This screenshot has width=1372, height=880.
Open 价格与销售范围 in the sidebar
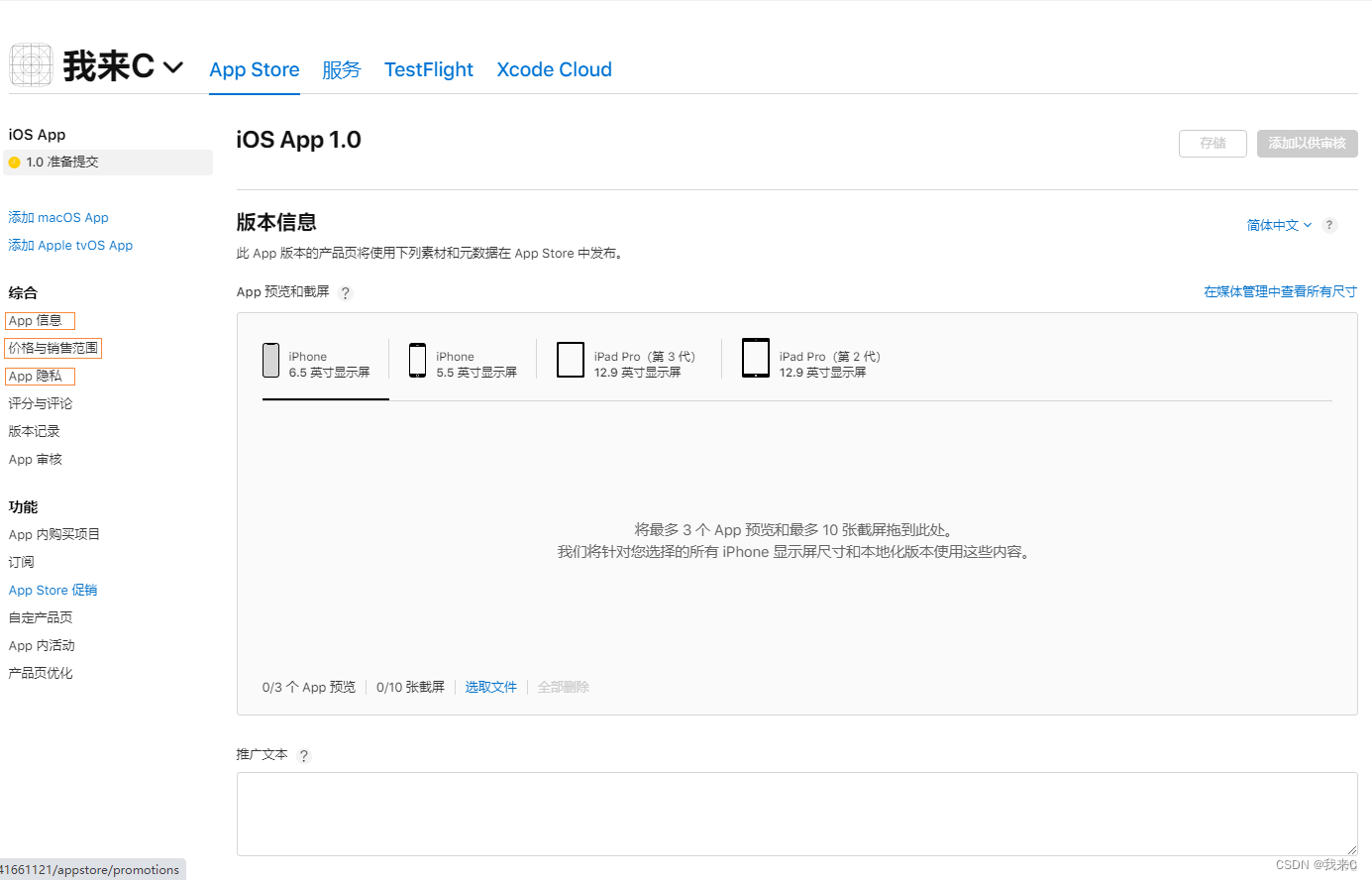pyautogui.click(x=53, y=349)
